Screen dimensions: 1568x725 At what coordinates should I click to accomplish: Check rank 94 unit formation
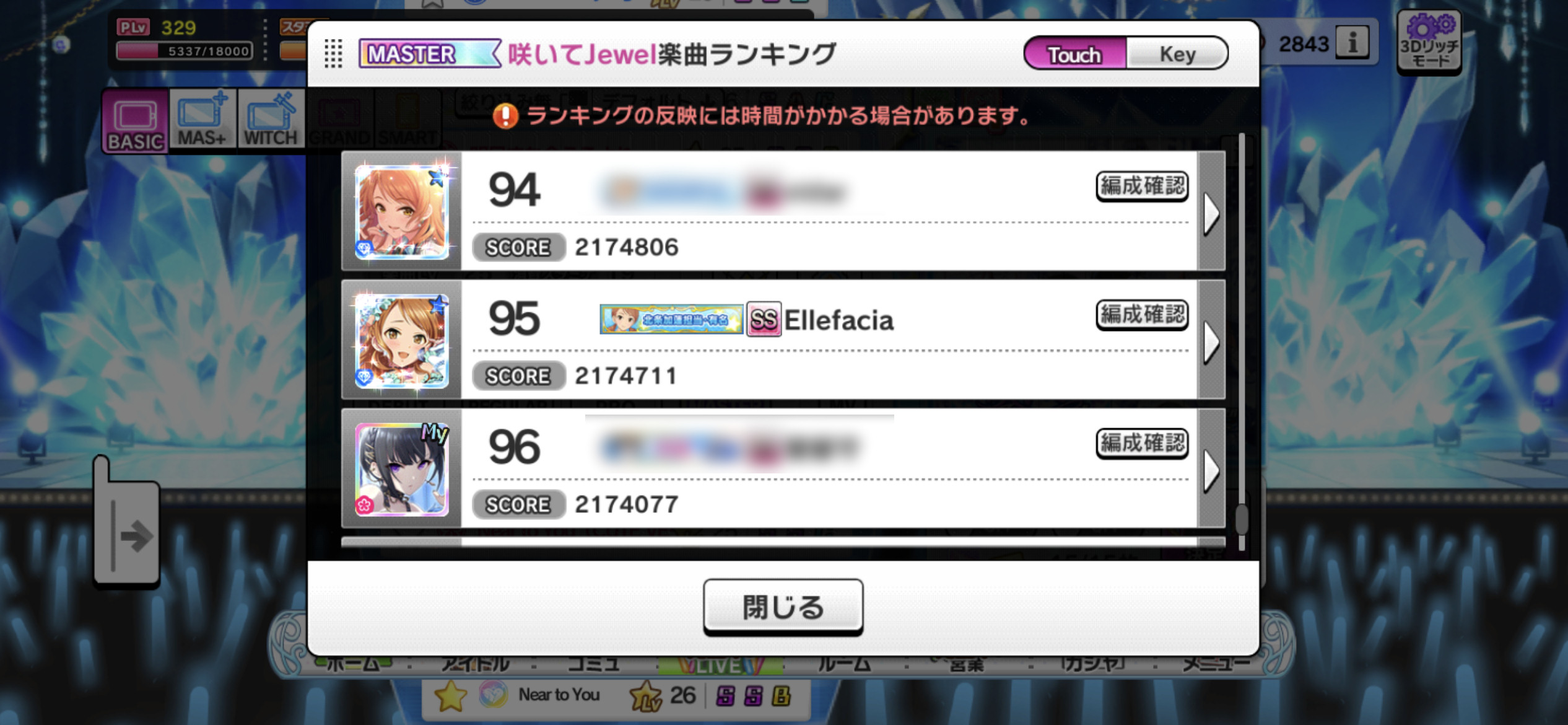pos(1142,186)
